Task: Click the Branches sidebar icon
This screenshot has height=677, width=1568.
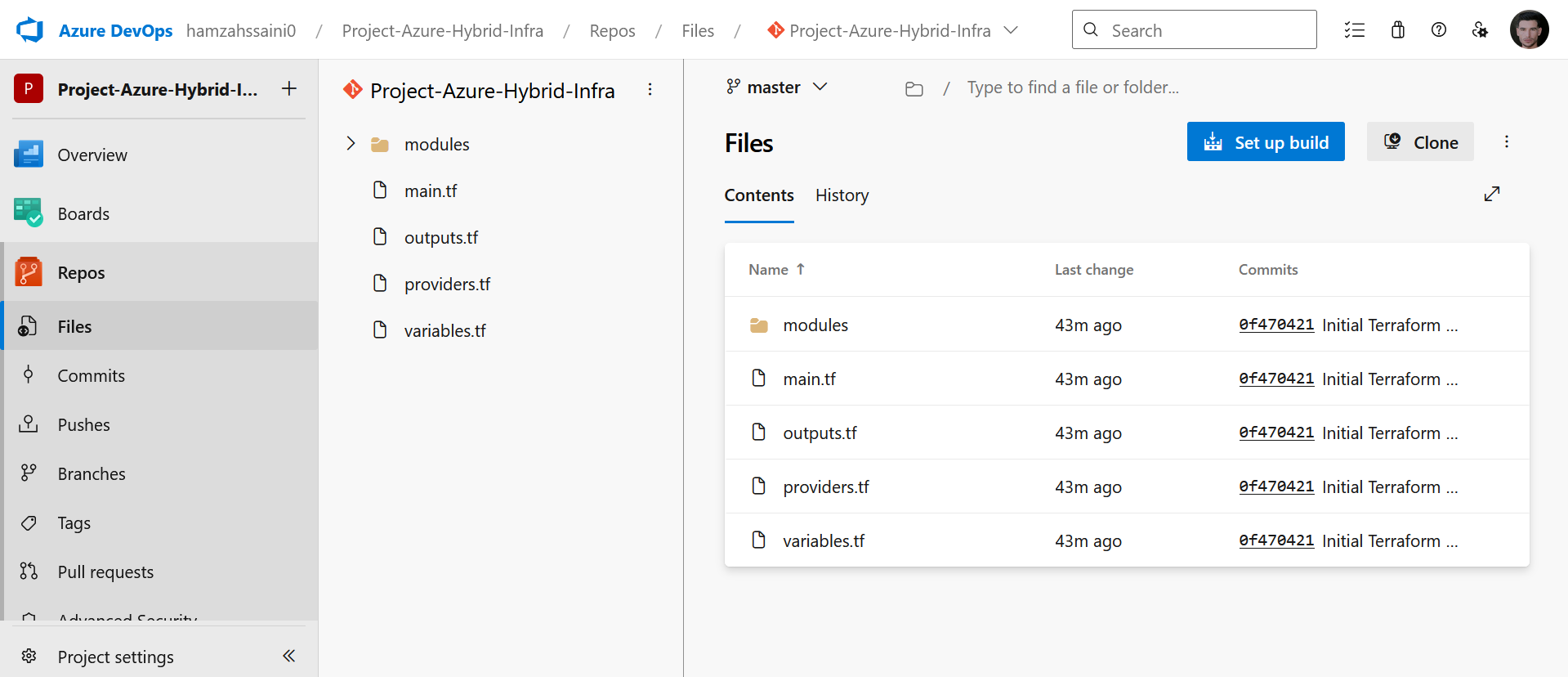Action: pyautogui.click(x=29, y=473)
